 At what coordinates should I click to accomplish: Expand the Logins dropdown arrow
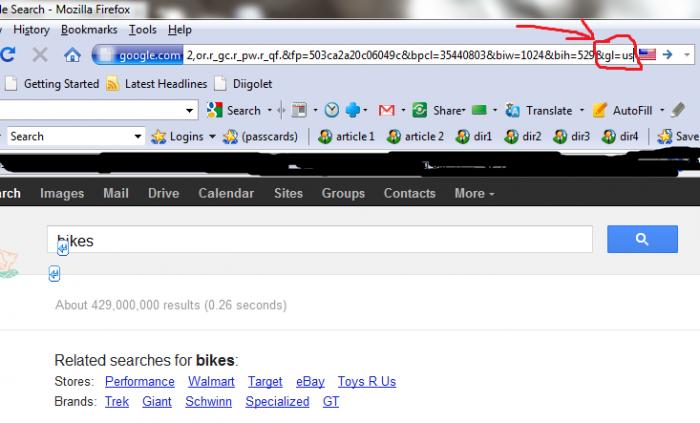coord(212,137)
